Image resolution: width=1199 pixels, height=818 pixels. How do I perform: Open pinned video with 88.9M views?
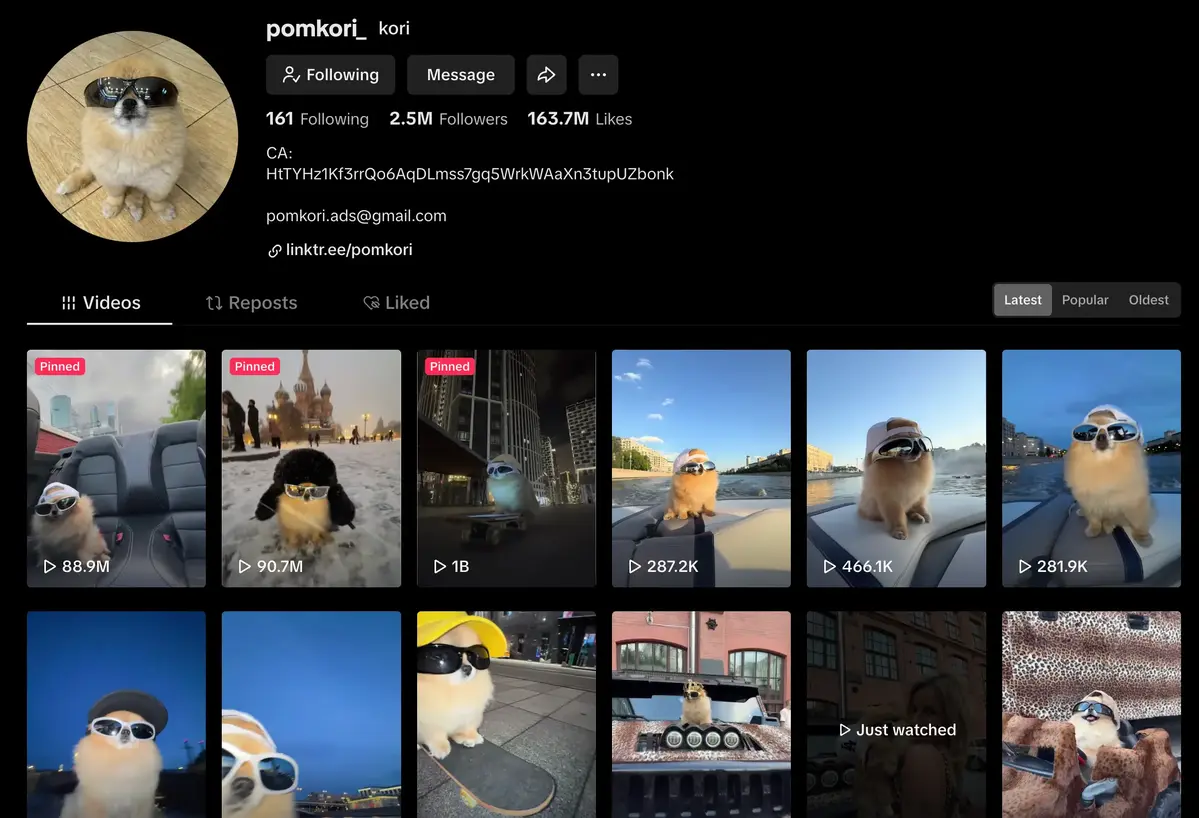(116, 468)
